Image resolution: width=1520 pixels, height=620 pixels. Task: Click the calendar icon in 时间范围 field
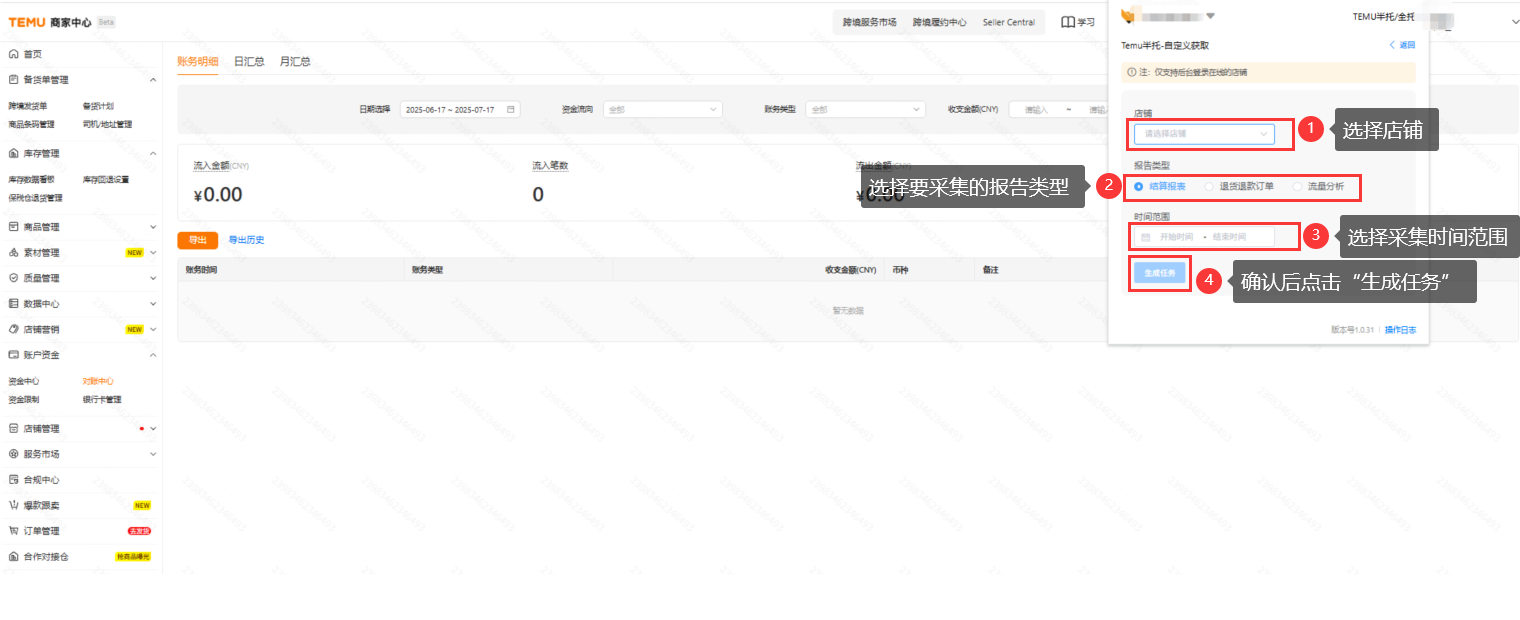1146,237
